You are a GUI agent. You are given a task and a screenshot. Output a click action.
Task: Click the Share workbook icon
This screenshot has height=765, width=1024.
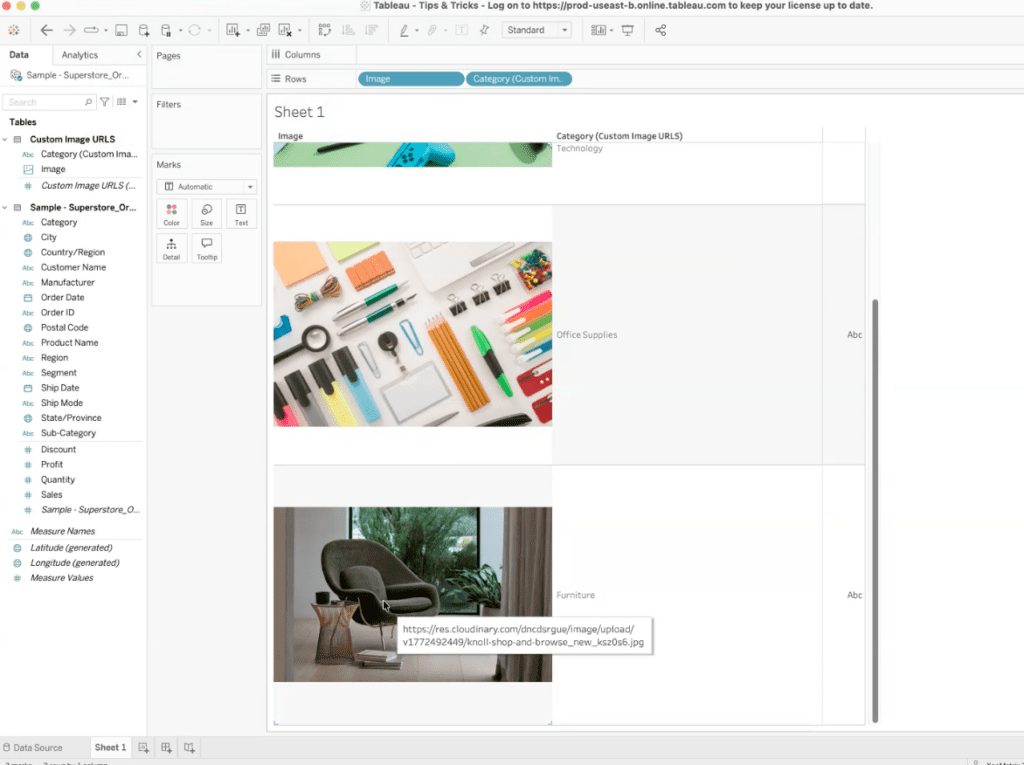click(x=661, y=30)
